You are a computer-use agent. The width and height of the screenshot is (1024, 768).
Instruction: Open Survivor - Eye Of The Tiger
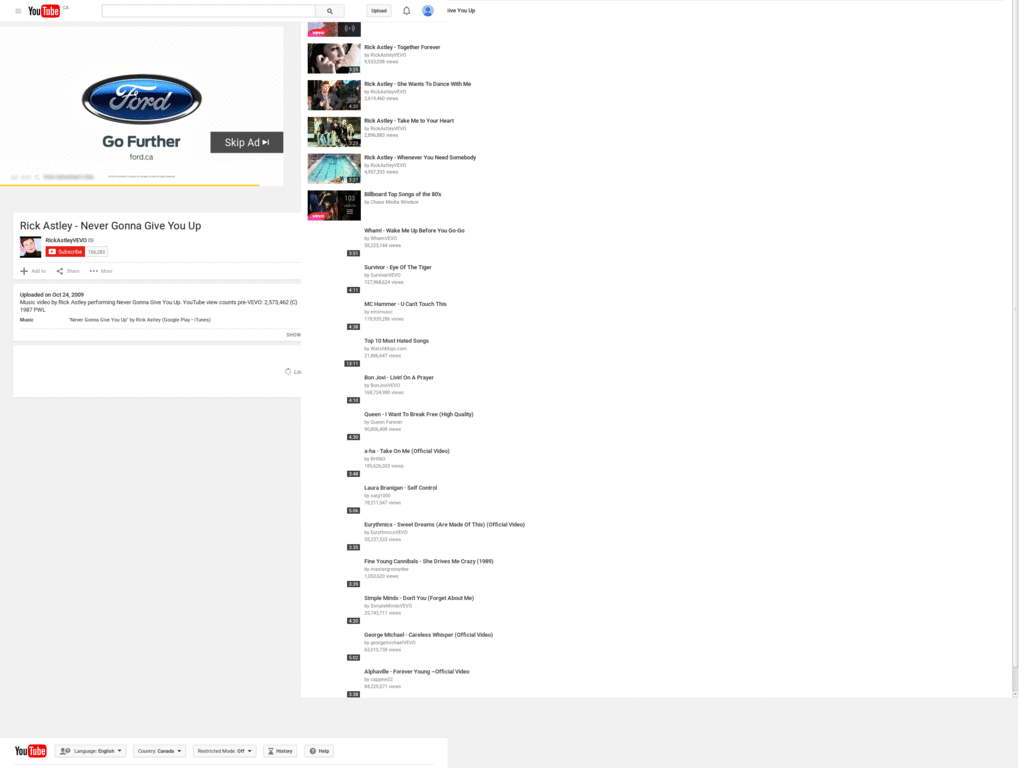click(398, 268)
